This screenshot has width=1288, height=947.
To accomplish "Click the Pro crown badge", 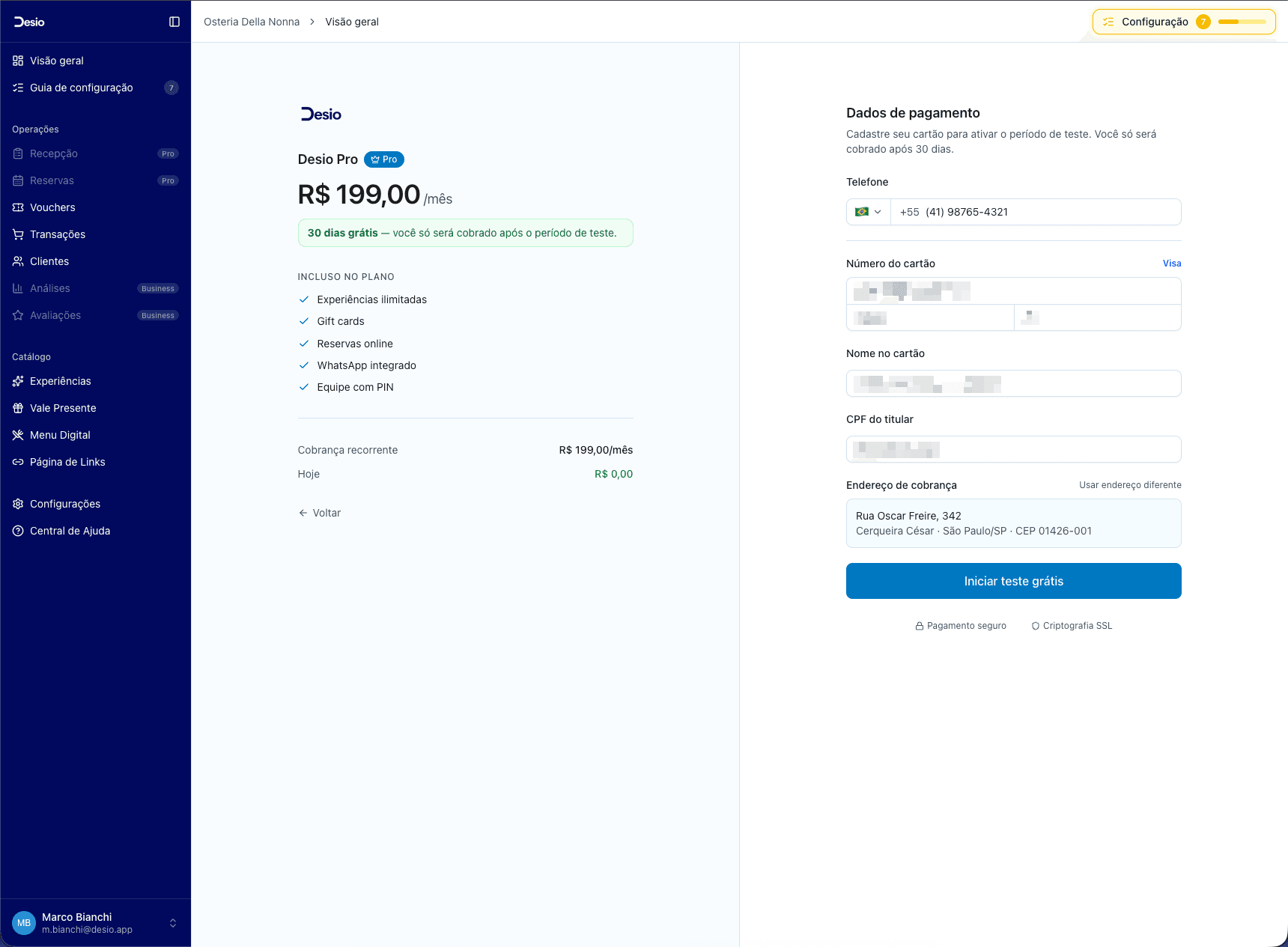I will (x=384, y=159).
